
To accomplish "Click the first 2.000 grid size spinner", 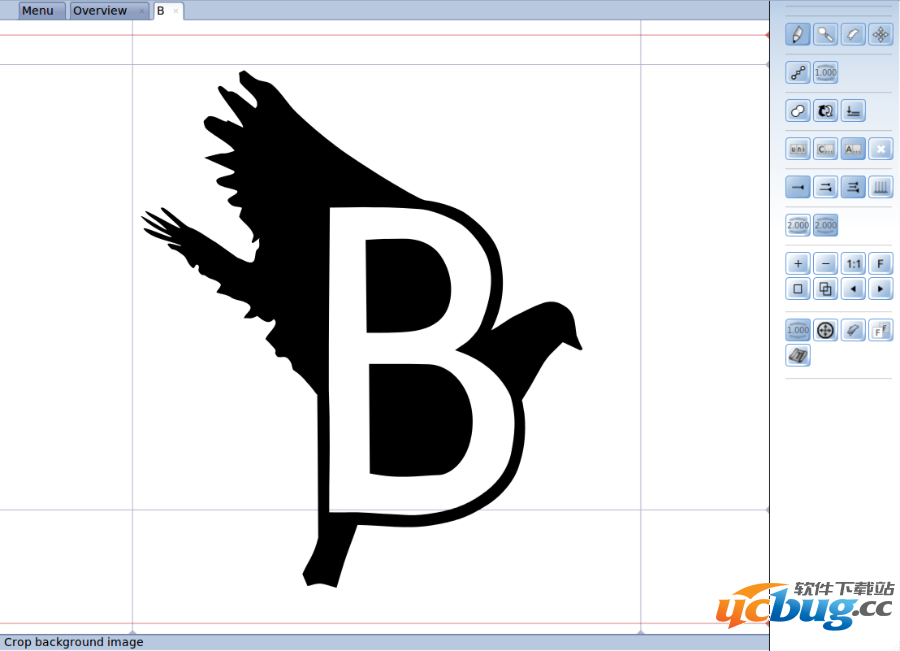I will pyautogui.click(x=798, y=226).
